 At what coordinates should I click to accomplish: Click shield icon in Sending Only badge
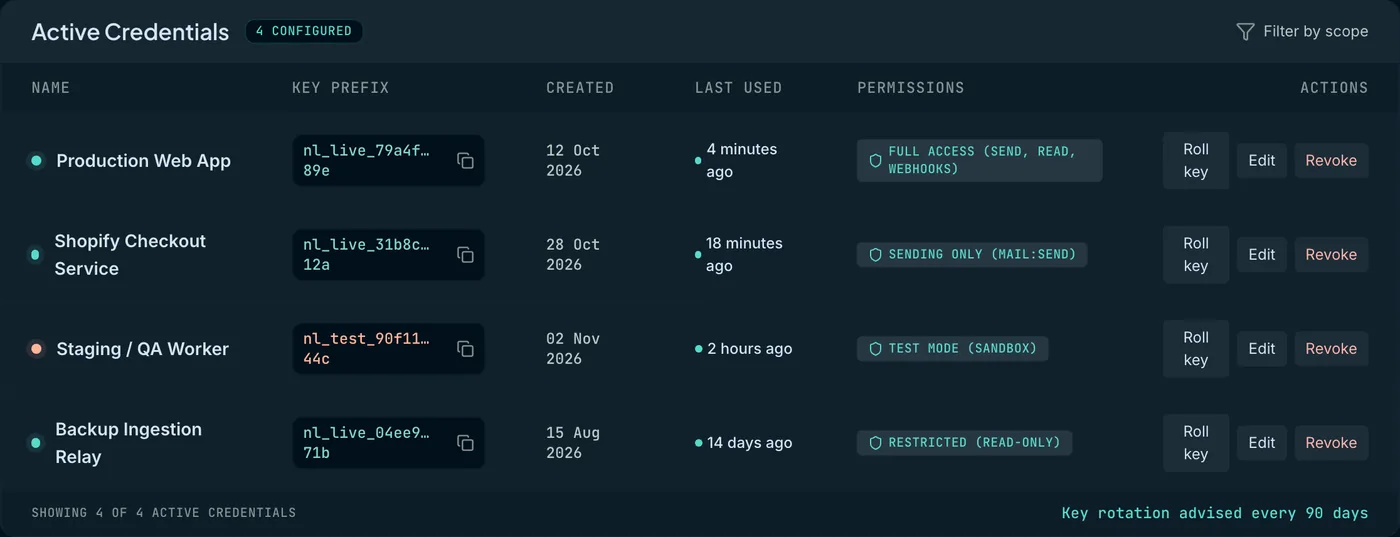[875, 254]
